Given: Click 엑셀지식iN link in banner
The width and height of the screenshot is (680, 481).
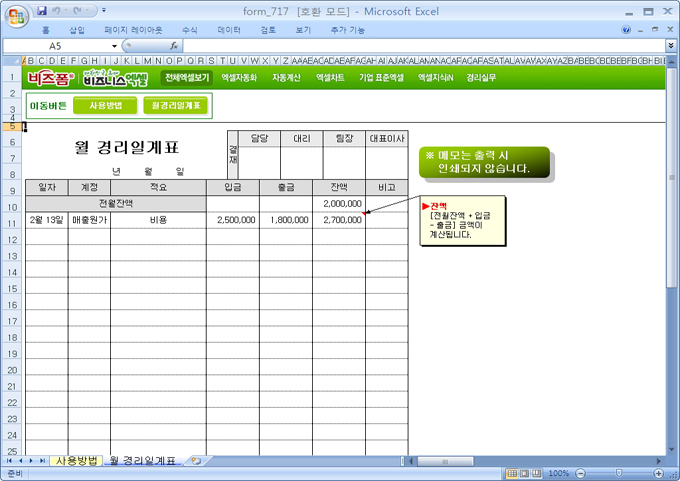Looking at the screenshot, I should coord(435,78).
